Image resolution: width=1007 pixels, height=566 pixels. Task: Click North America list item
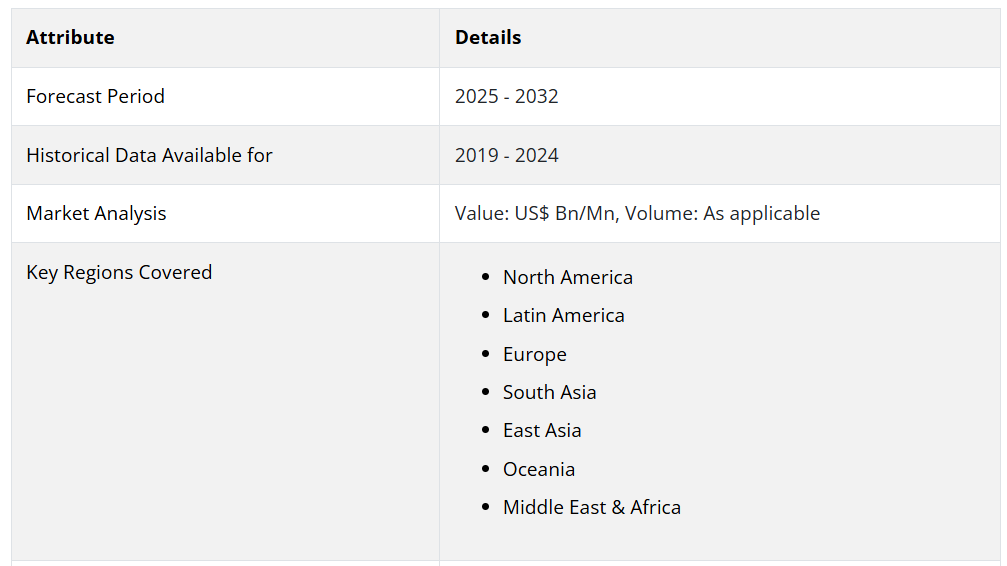click(x=568, y=278)
